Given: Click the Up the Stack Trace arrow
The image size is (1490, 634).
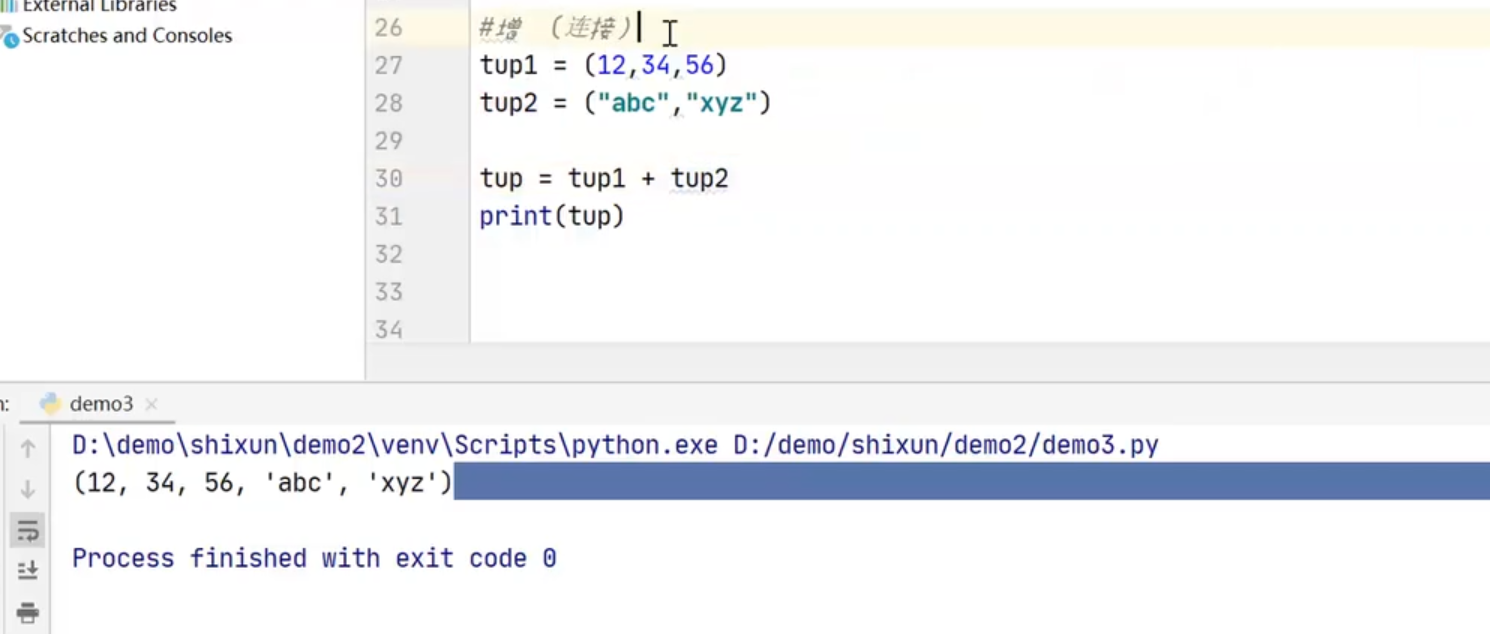Looking at the screenshot, I should 28,449.
